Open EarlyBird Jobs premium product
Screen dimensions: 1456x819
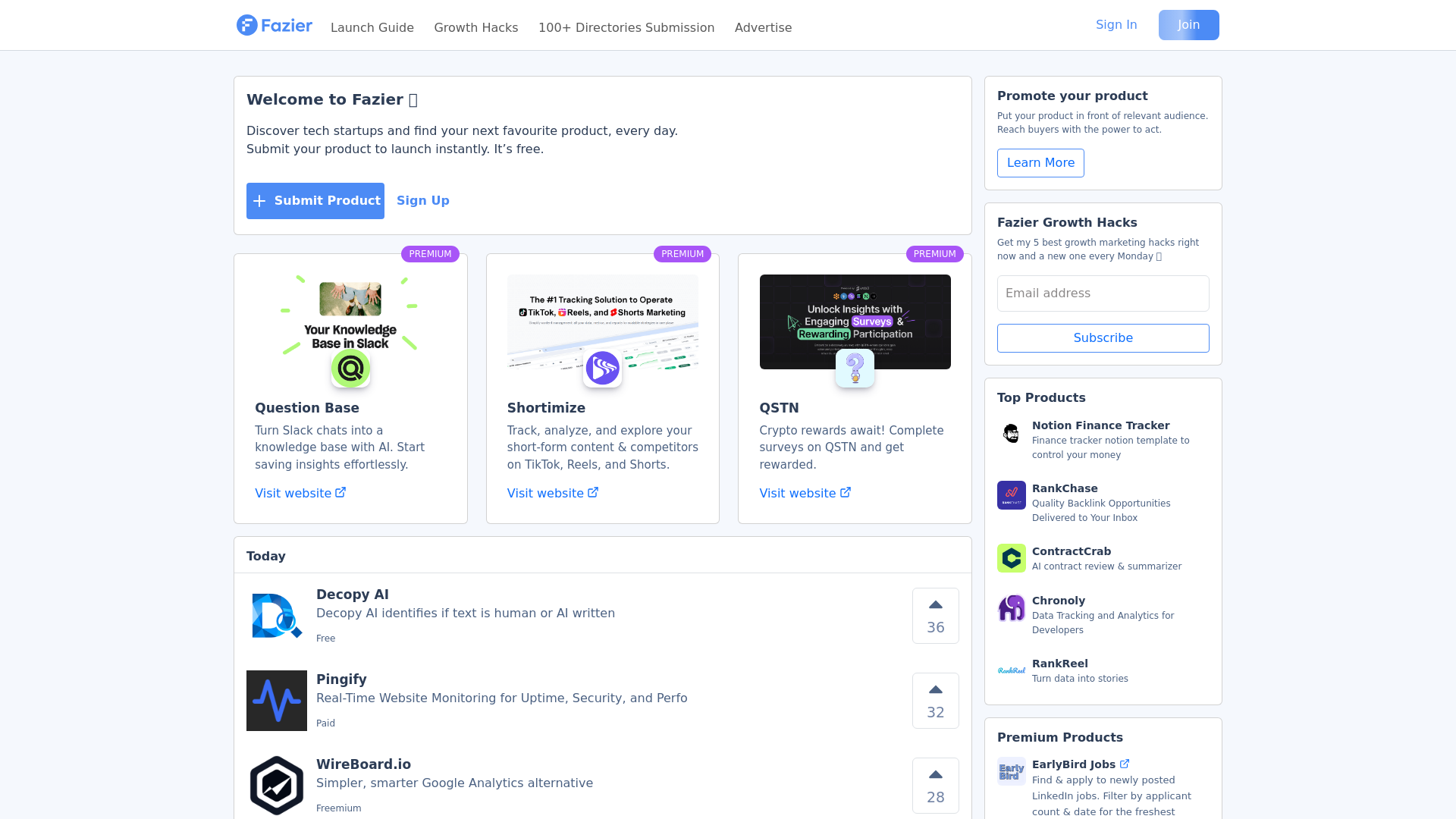(x=1073, y=764)
